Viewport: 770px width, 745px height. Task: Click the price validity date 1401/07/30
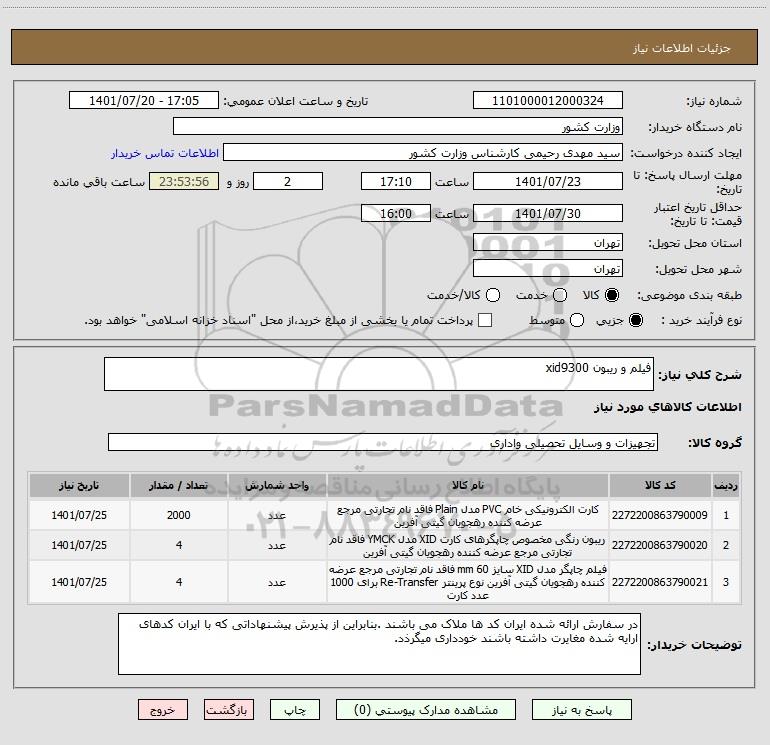tap(548, 213)
